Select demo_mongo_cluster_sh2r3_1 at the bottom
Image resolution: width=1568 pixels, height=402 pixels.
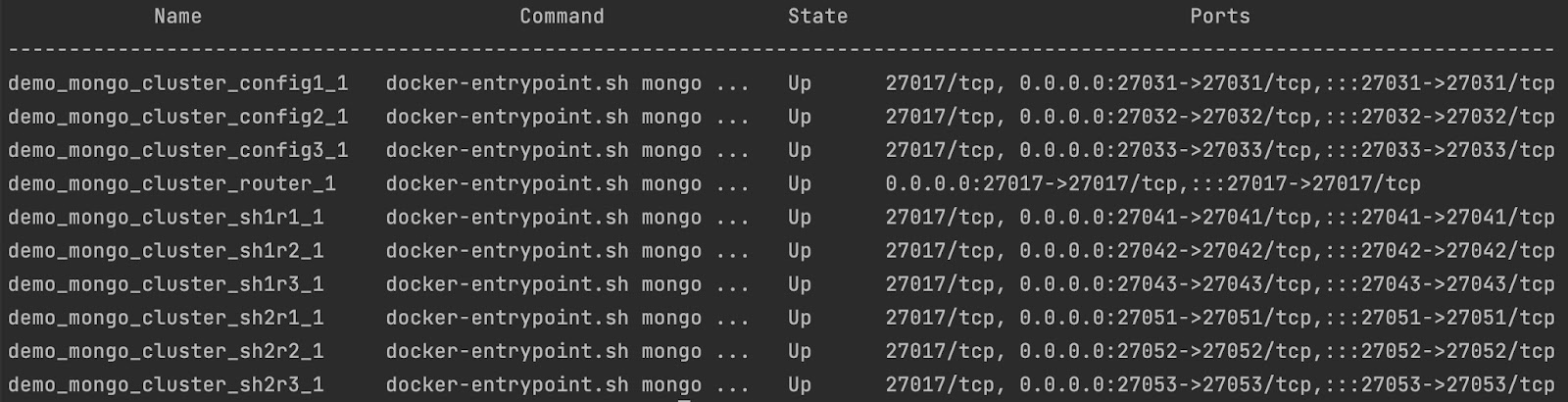pos(166,384)
